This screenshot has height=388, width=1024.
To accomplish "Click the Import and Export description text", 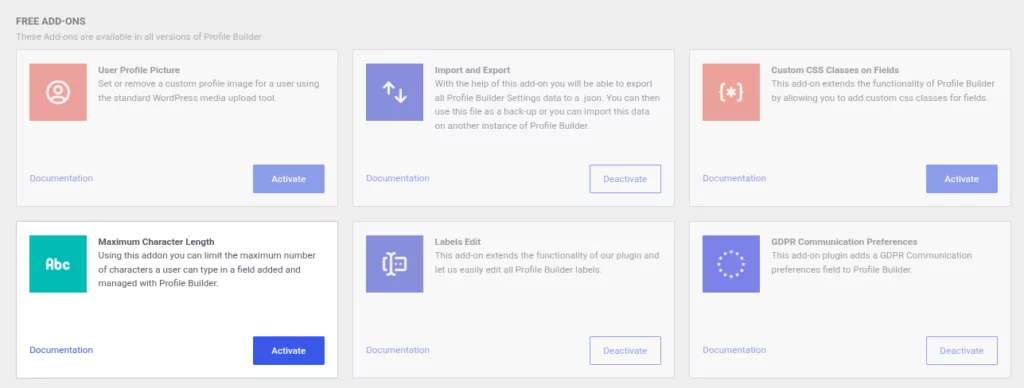I will 547,105.
